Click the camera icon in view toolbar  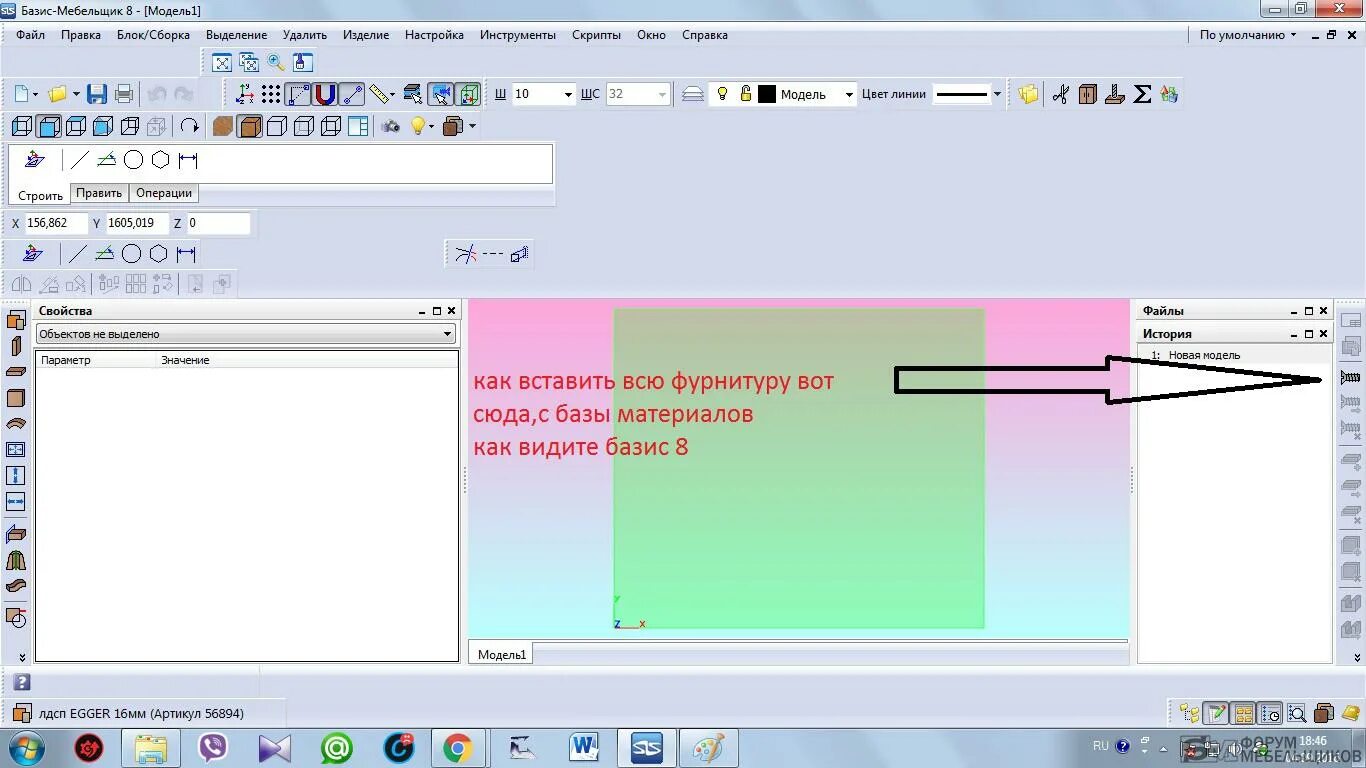(391, 126)
